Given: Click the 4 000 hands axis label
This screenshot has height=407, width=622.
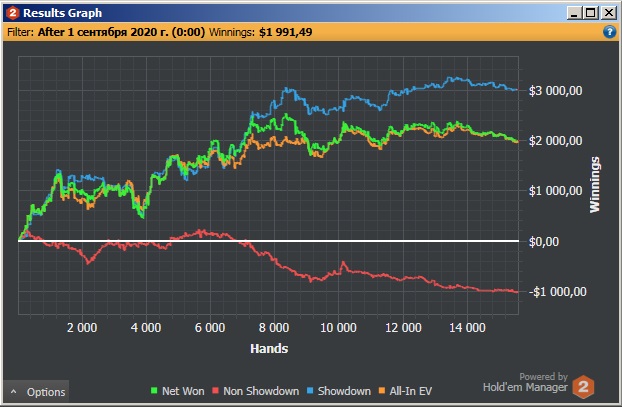Looking at the screenshot, I should 146,328.
